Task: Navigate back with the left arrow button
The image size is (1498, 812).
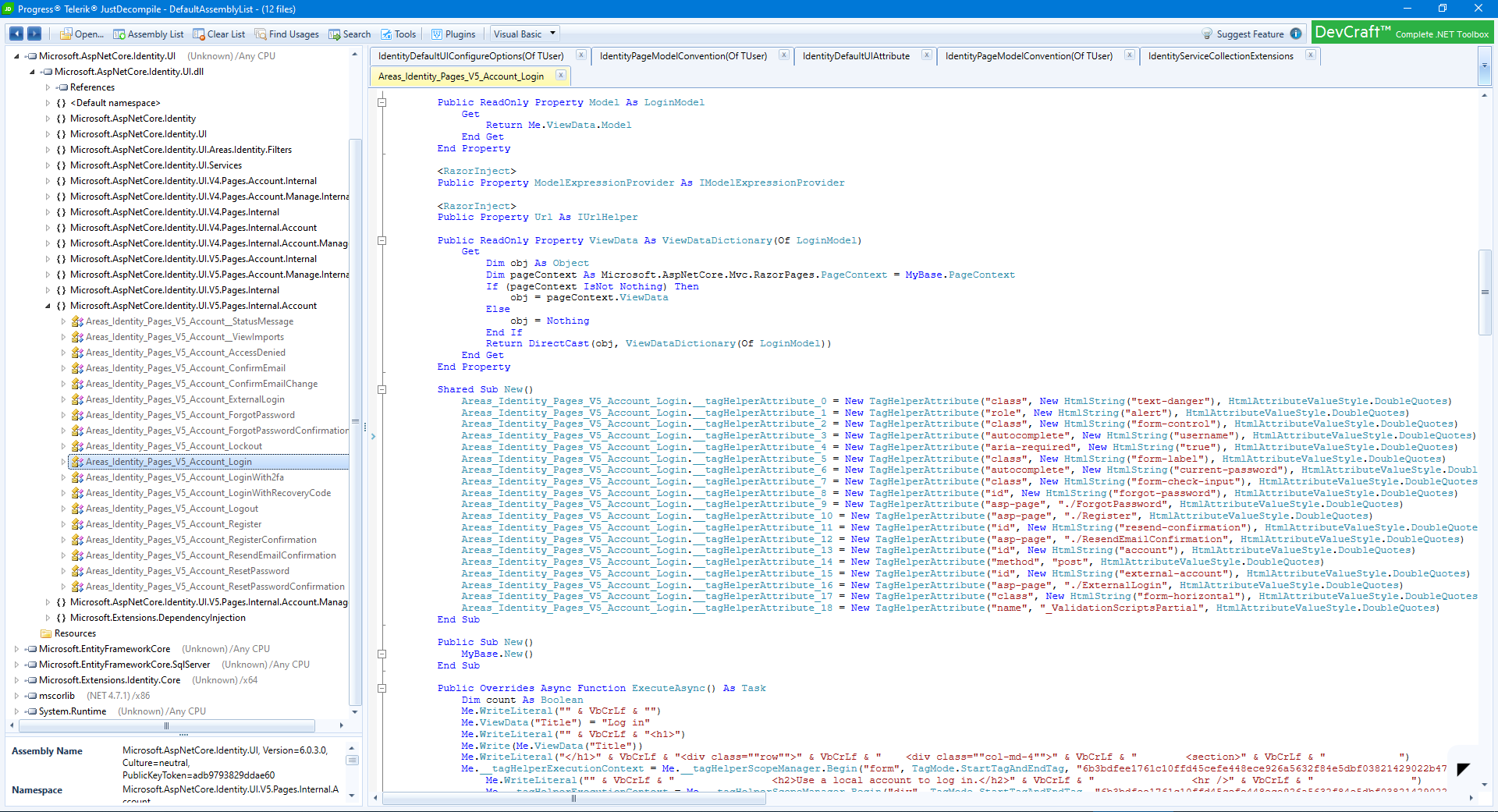Action: click(16, 34)
